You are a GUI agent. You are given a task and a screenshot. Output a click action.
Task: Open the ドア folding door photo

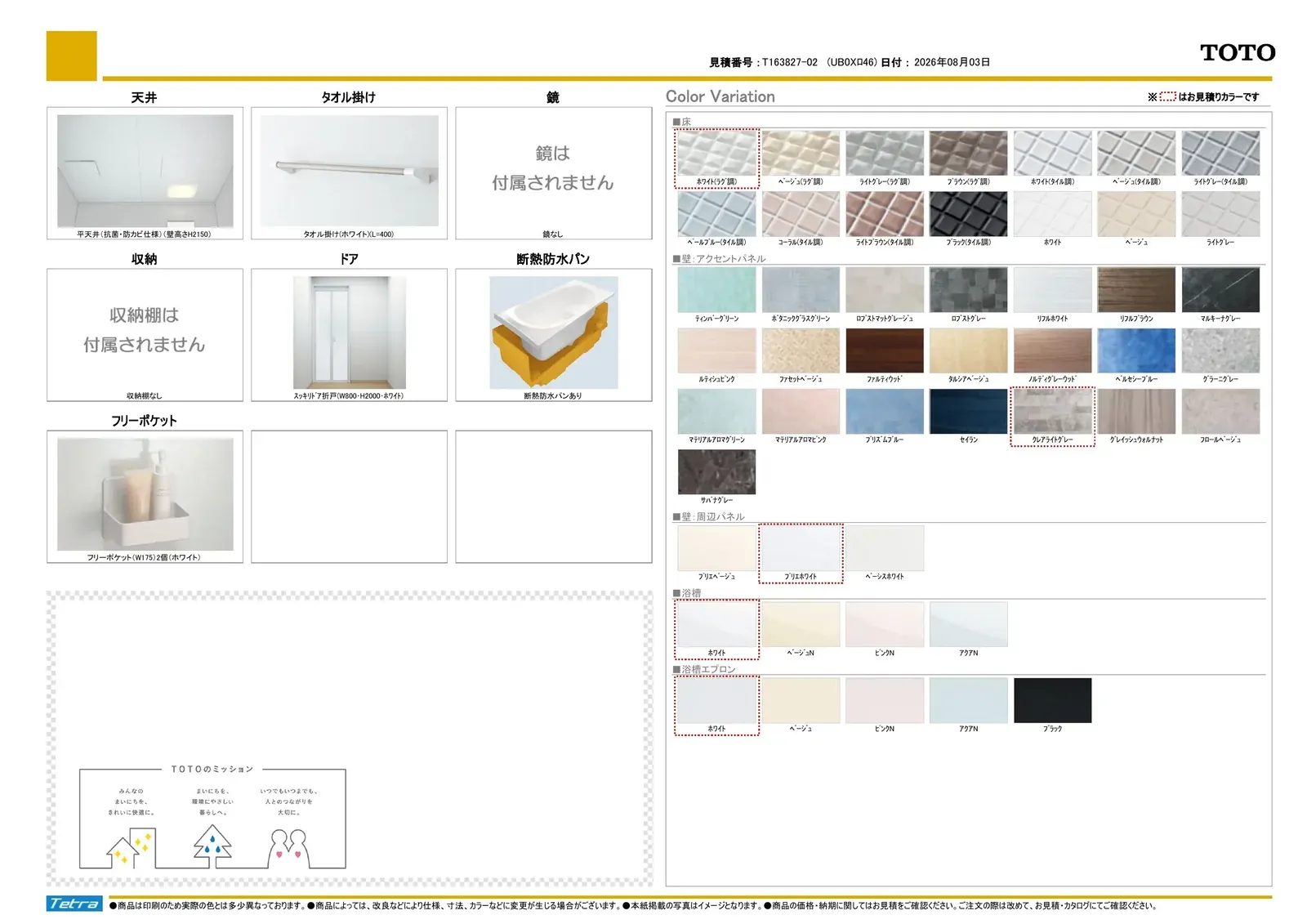coord(349,333)
